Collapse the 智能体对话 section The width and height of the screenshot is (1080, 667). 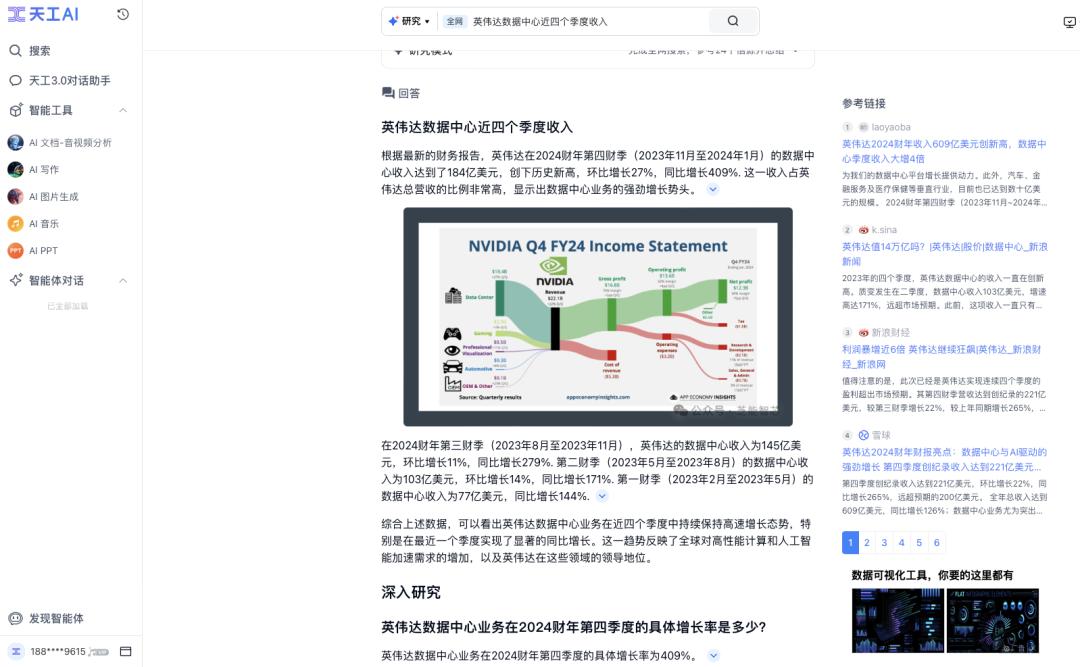point(123,280)
